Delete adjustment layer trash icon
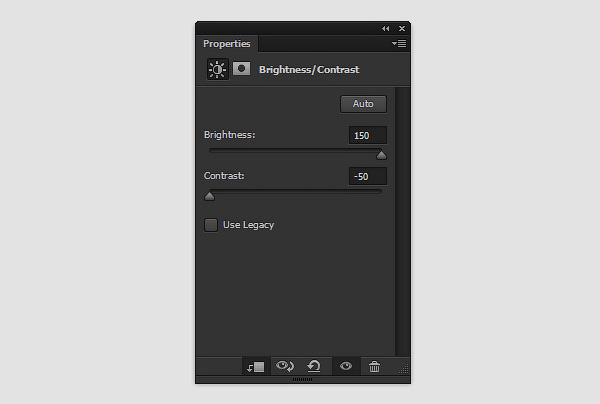This screenshot has width=600, height=404. 374,366
